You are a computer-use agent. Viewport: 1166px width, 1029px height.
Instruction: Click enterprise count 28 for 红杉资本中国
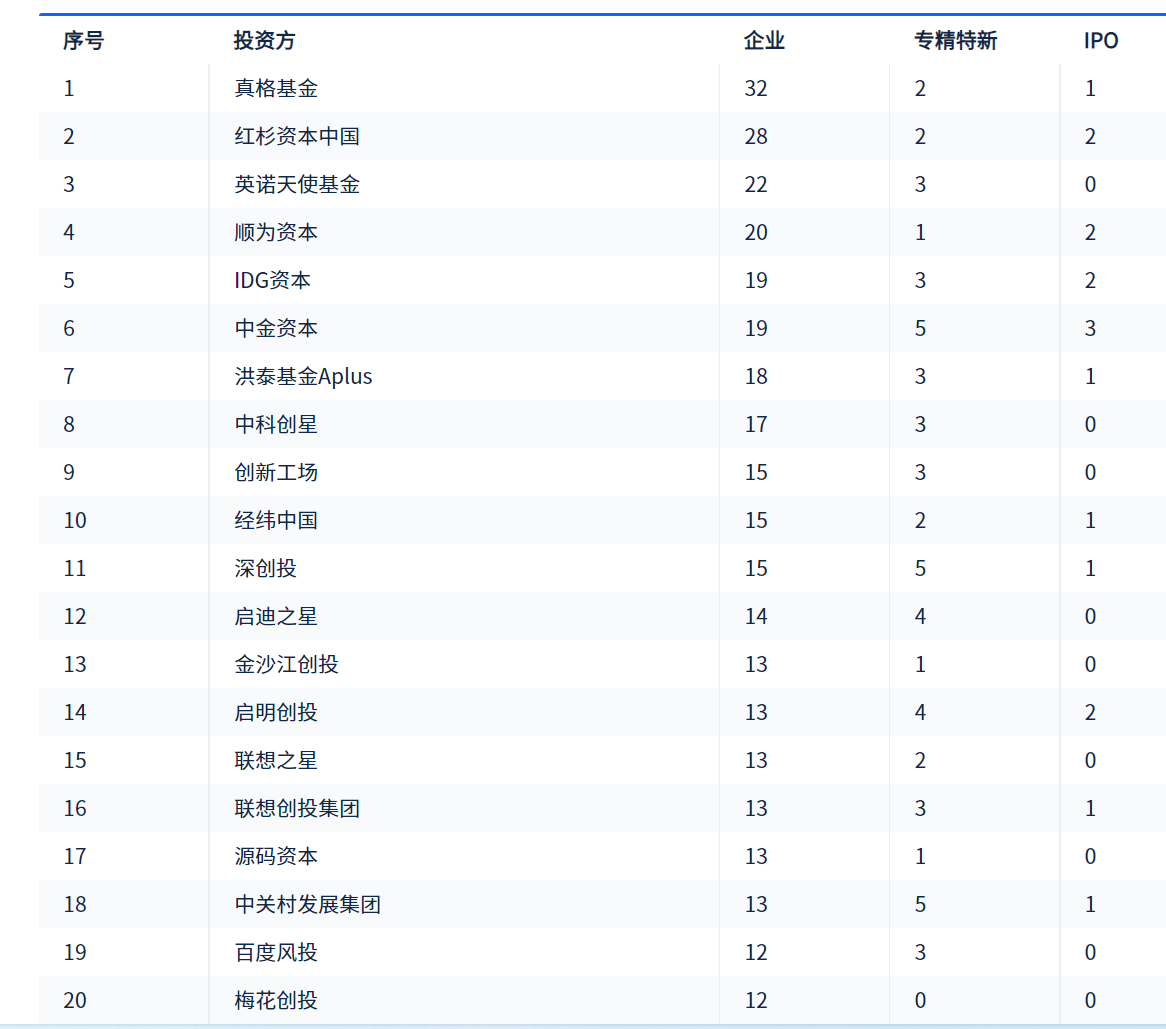tap(756, 136)
